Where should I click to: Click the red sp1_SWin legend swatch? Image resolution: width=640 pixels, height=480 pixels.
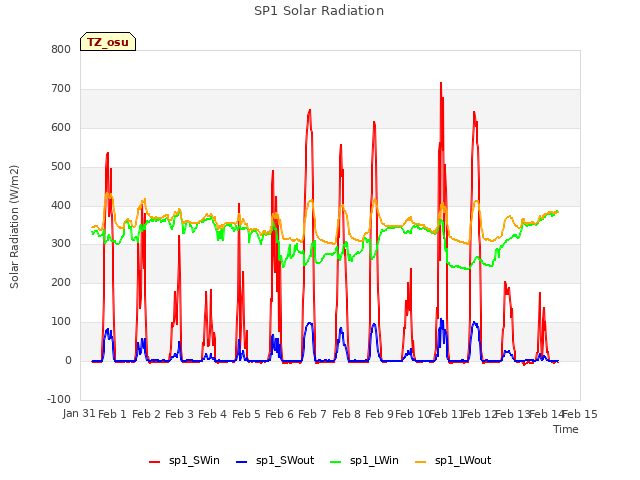tap(155, 462)
